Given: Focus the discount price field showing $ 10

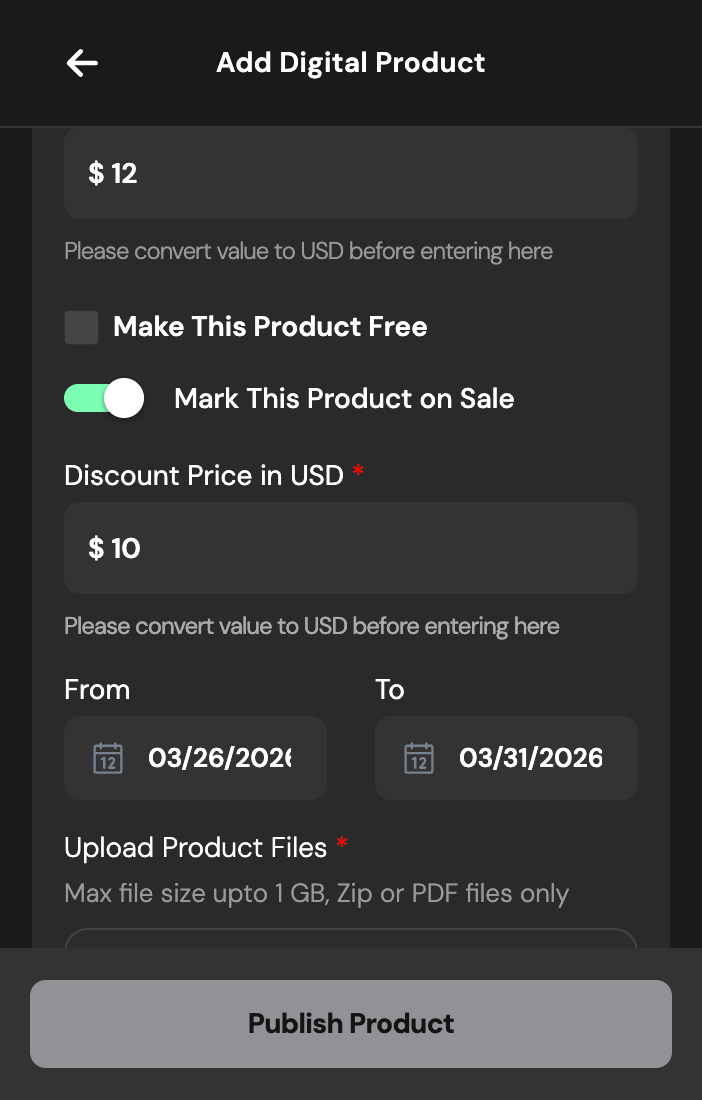Looking at the screenshot, I should tap(350, 548).
